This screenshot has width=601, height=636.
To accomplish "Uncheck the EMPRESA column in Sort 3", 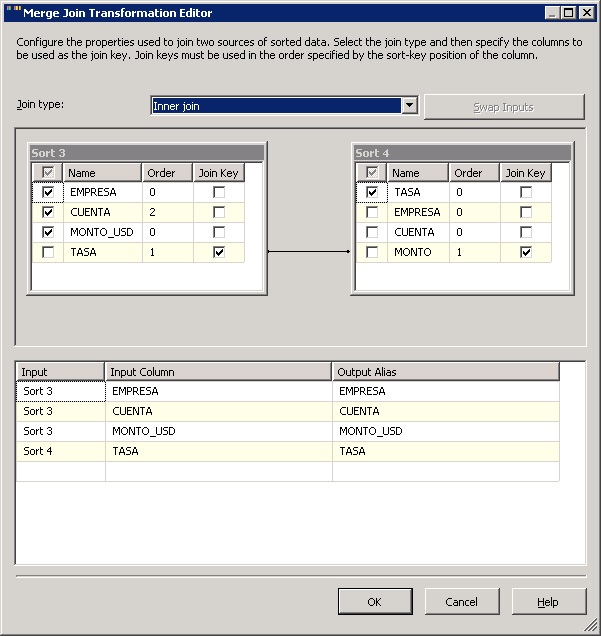I will click(47, 192).
